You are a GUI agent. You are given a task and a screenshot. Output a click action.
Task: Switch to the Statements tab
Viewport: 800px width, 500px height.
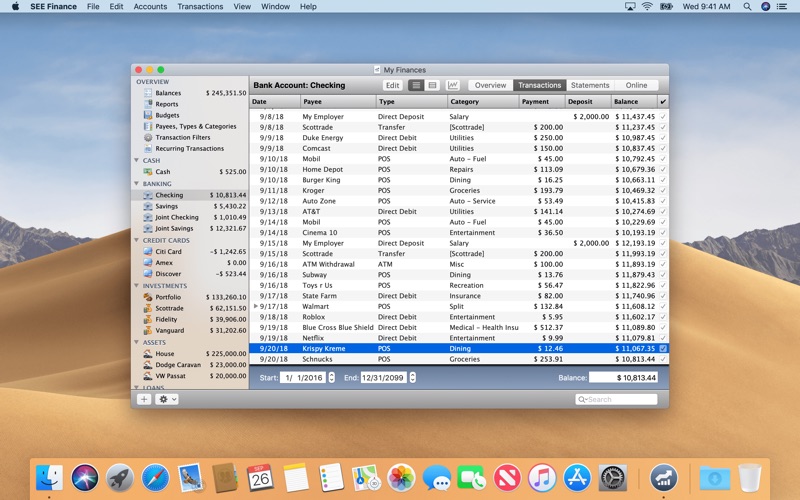590,86
